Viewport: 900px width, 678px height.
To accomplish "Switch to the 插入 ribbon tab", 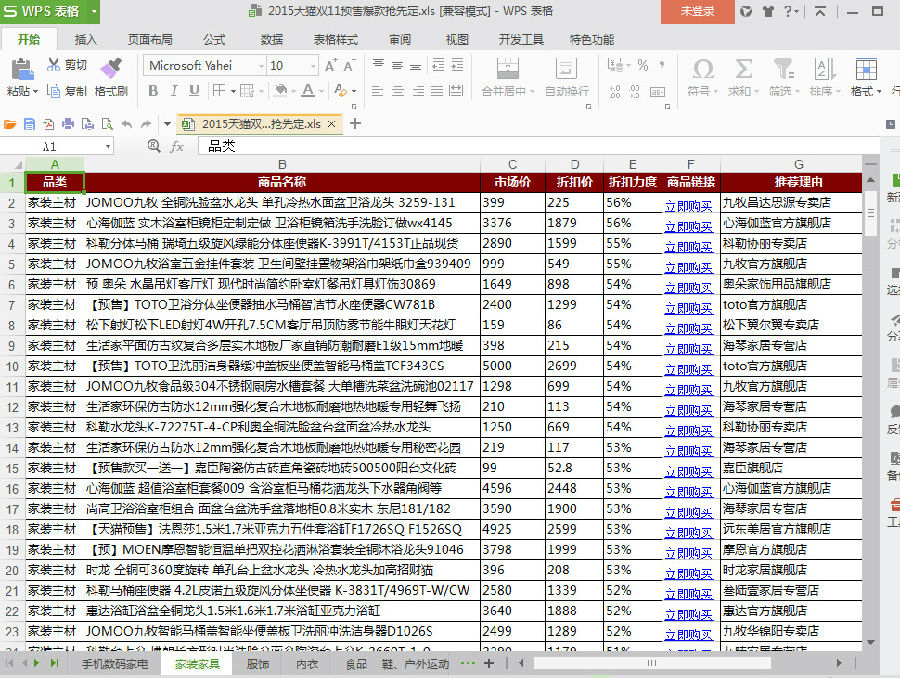I will pyautogui.click(x=86, y=40).
